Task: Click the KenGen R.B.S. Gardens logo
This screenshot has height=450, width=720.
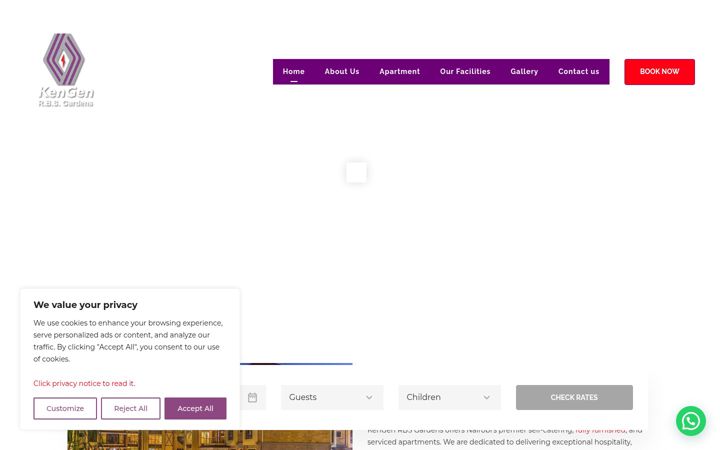Action: (66, 70)
